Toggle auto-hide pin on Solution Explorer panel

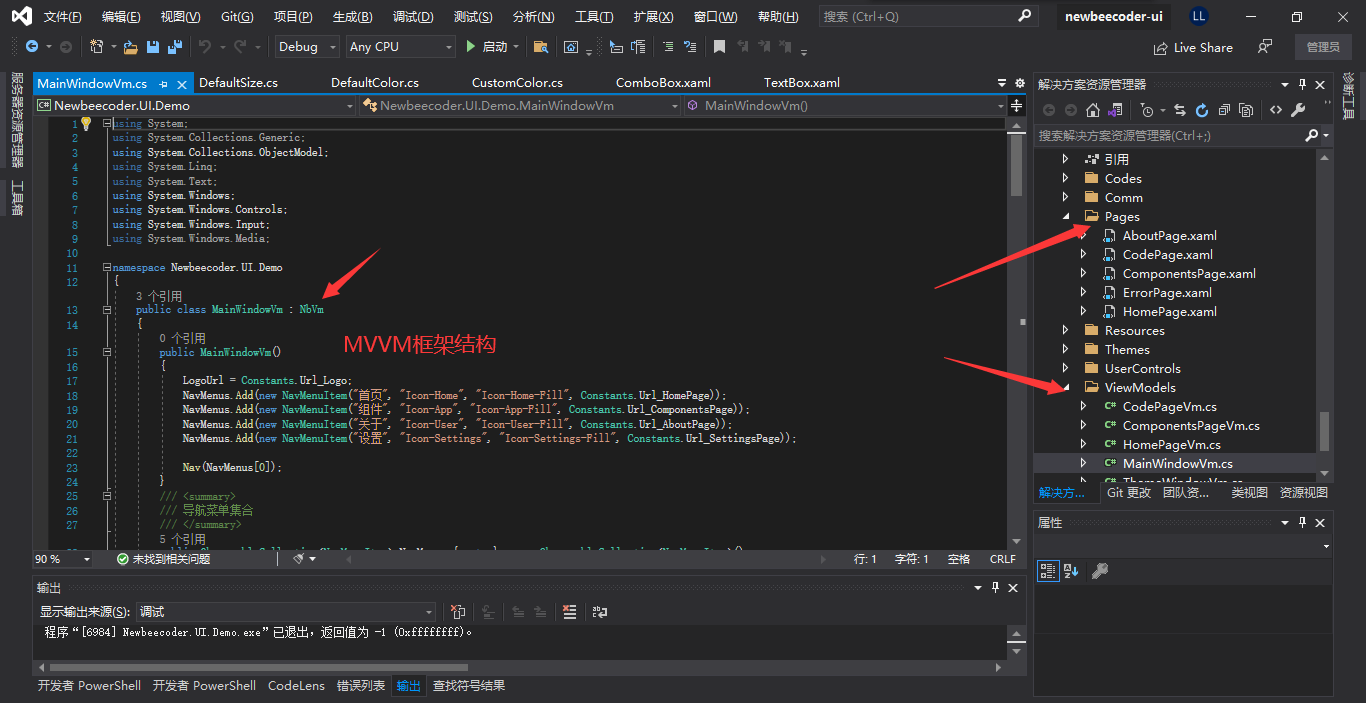pyautogui.click(x=1302, y=85)
